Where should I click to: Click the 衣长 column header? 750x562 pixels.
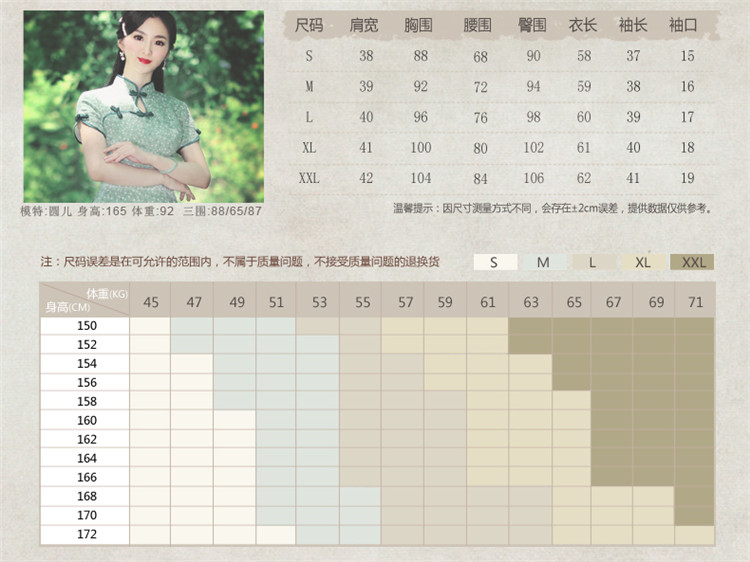(x=582, y=25)
